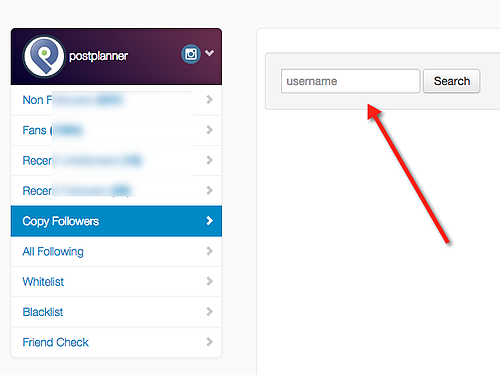500x375 pixels.
Task: Click chevron arrow on Non Followers row
Action: [209, 99]
